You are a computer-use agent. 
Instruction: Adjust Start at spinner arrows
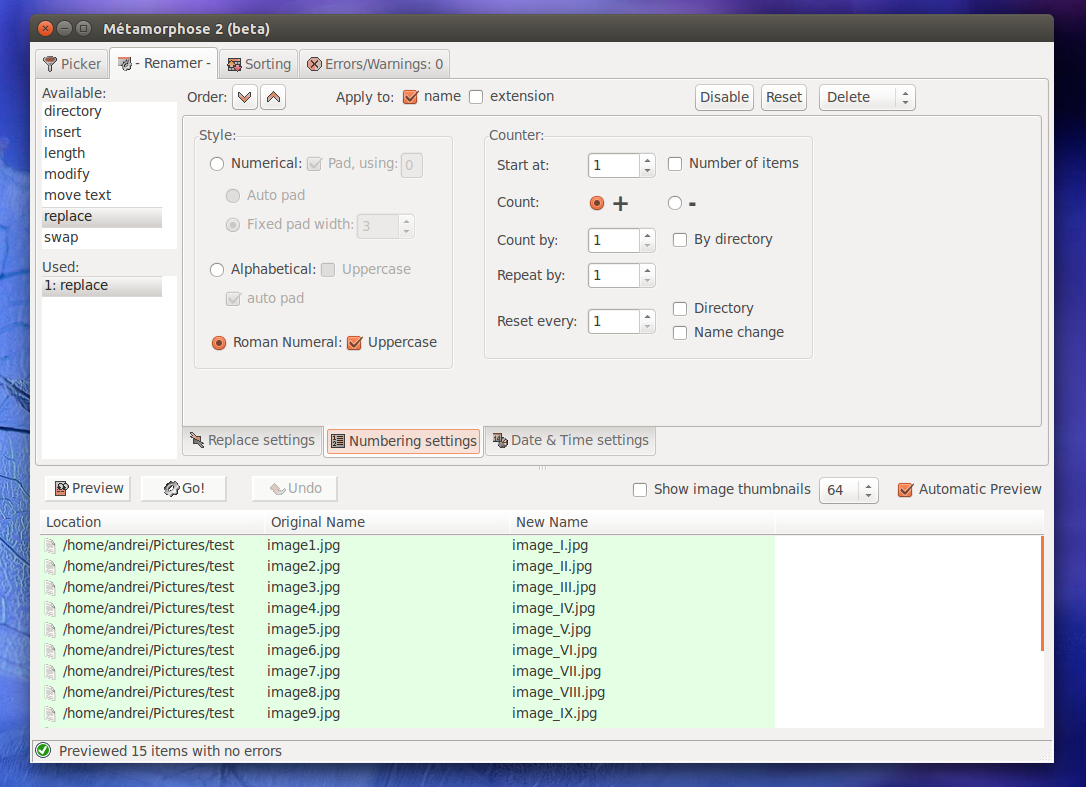click(x=648, y=165)
